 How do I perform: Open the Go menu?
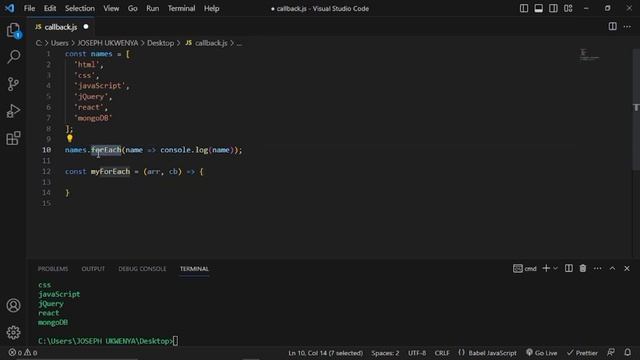point(132,8)
